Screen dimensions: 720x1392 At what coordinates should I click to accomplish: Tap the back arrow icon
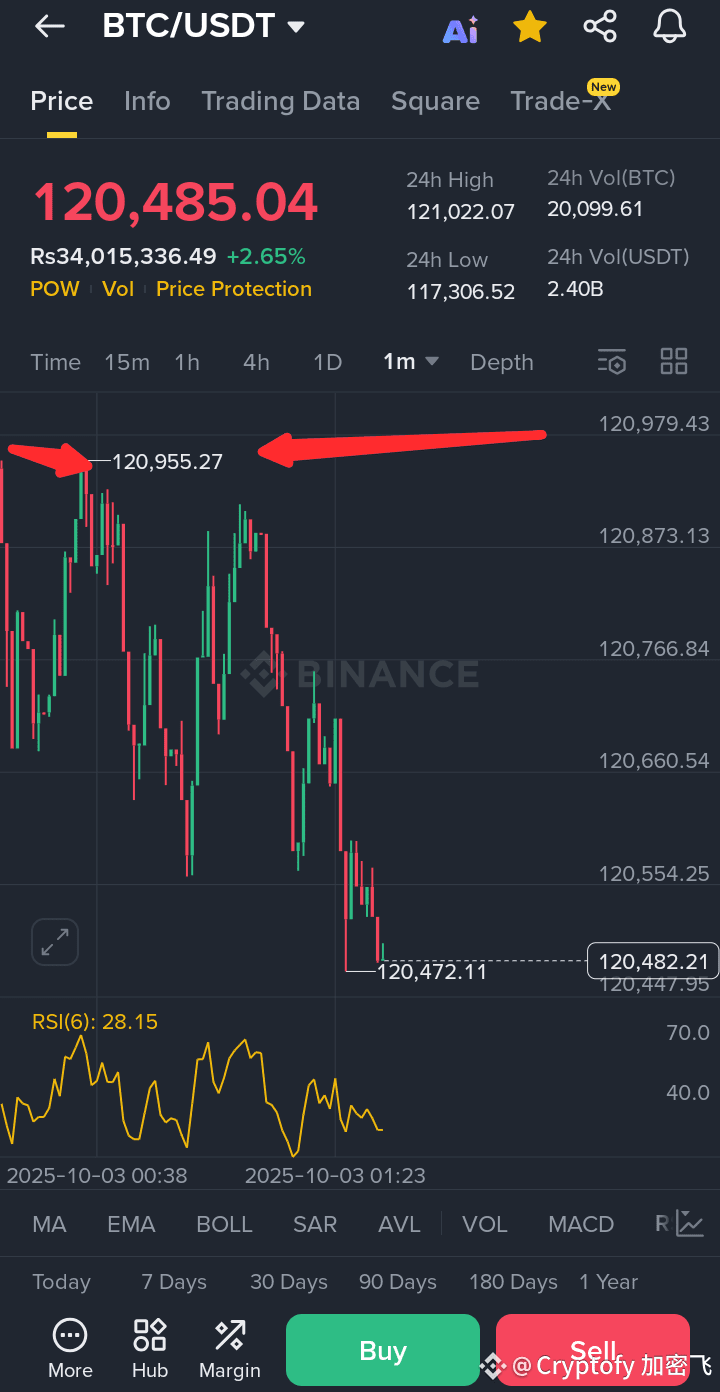pos(49,27)
